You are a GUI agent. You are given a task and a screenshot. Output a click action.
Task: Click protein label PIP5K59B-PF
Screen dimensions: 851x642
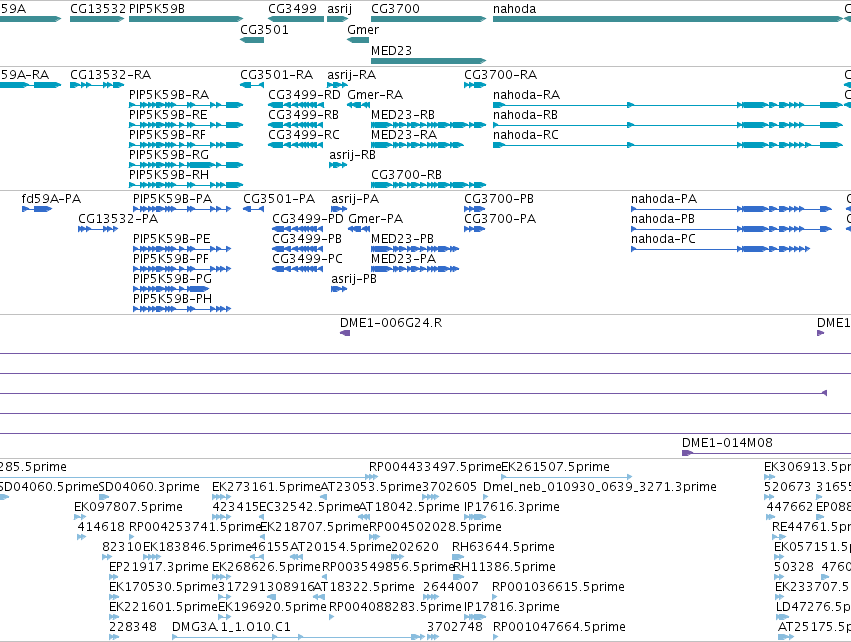171,259
